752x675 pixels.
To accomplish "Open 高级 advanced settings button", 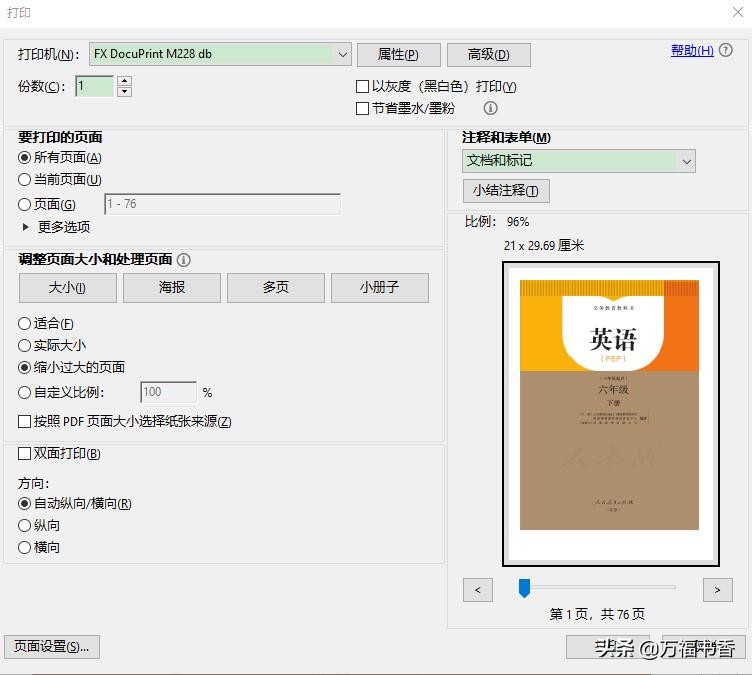I will point(489,55).
